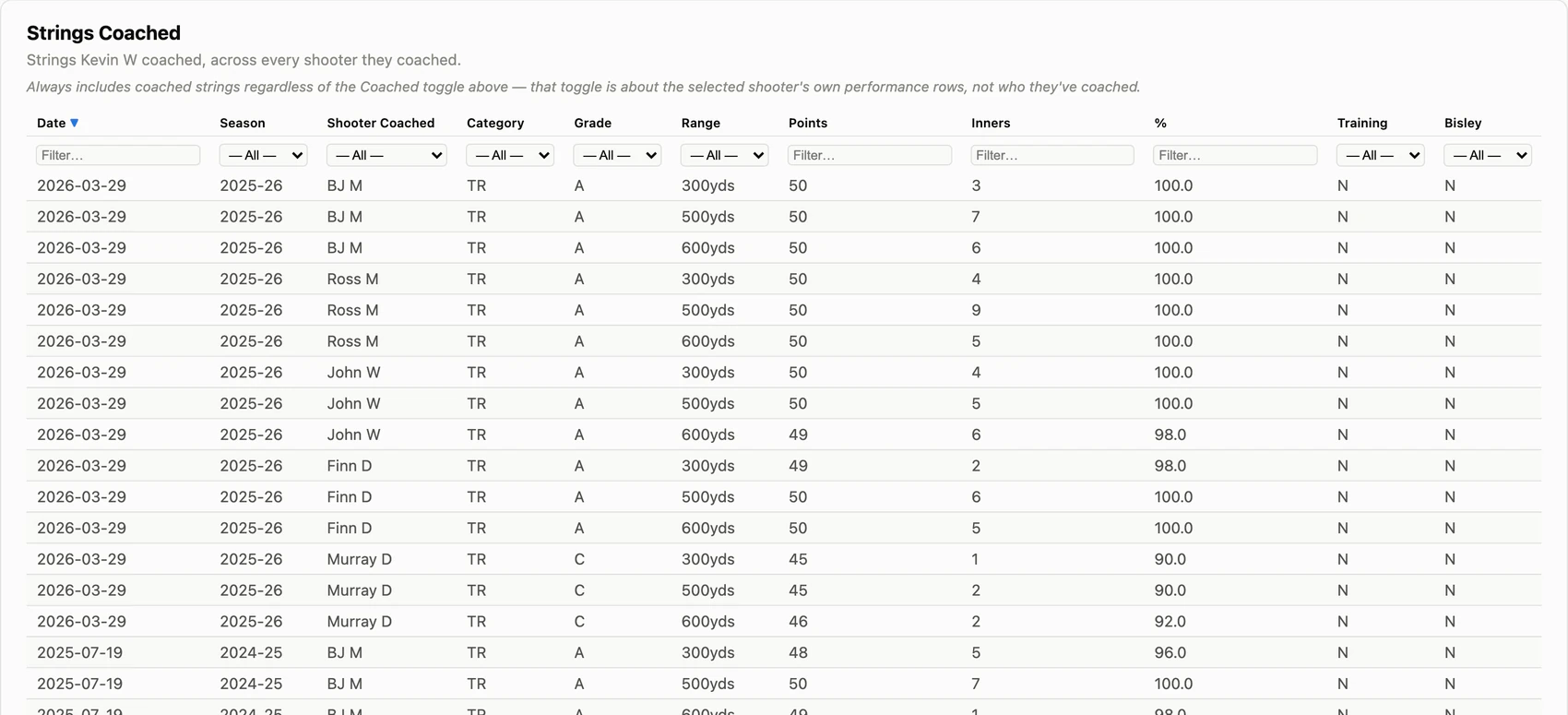
Task: Sort by the Range column header
Action: (701, 123)
